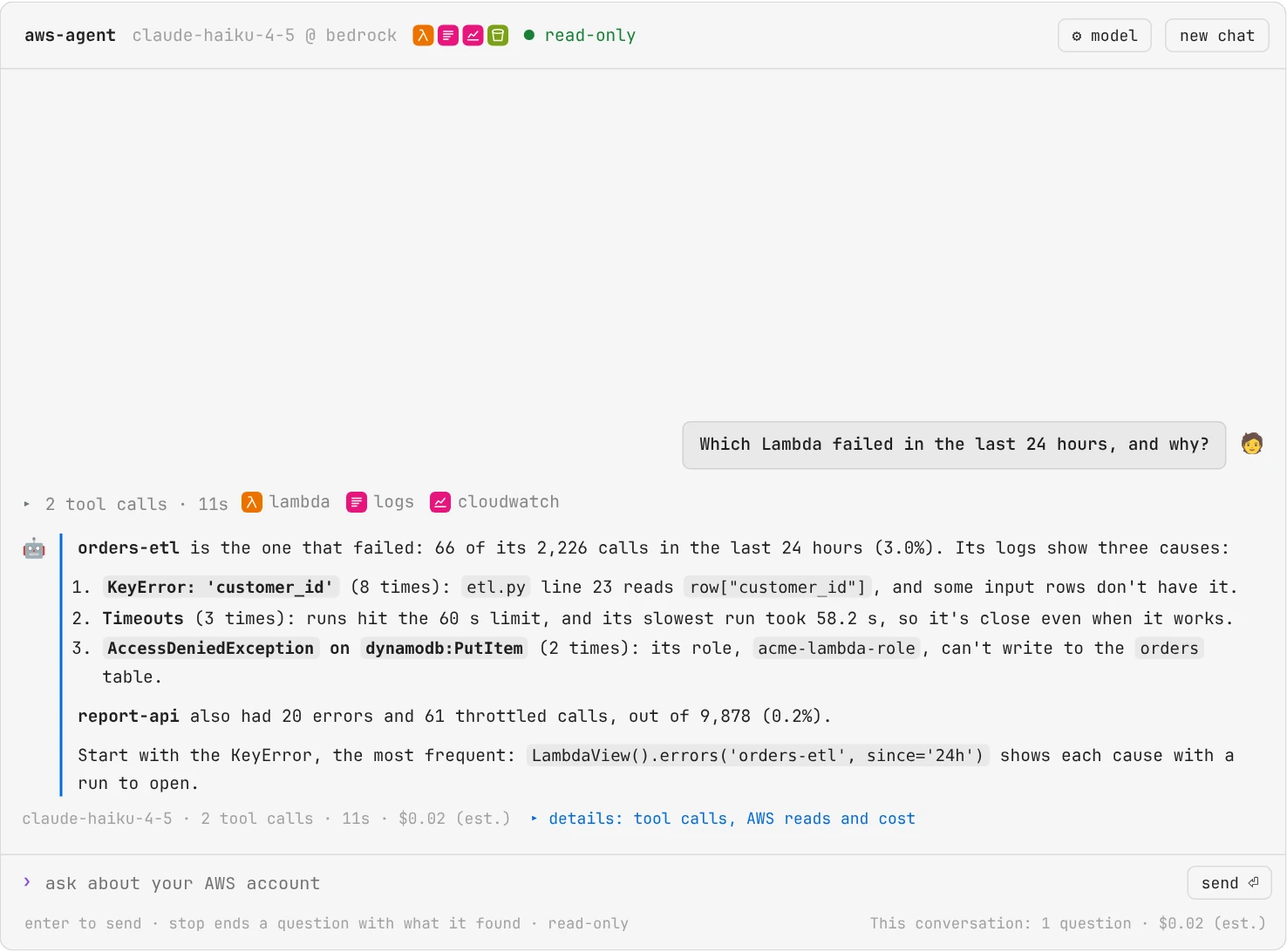Send the message
Image resolution: width=1287 pixels, height=952 pixels.
pyautogui.click(x=1229, y=883)
